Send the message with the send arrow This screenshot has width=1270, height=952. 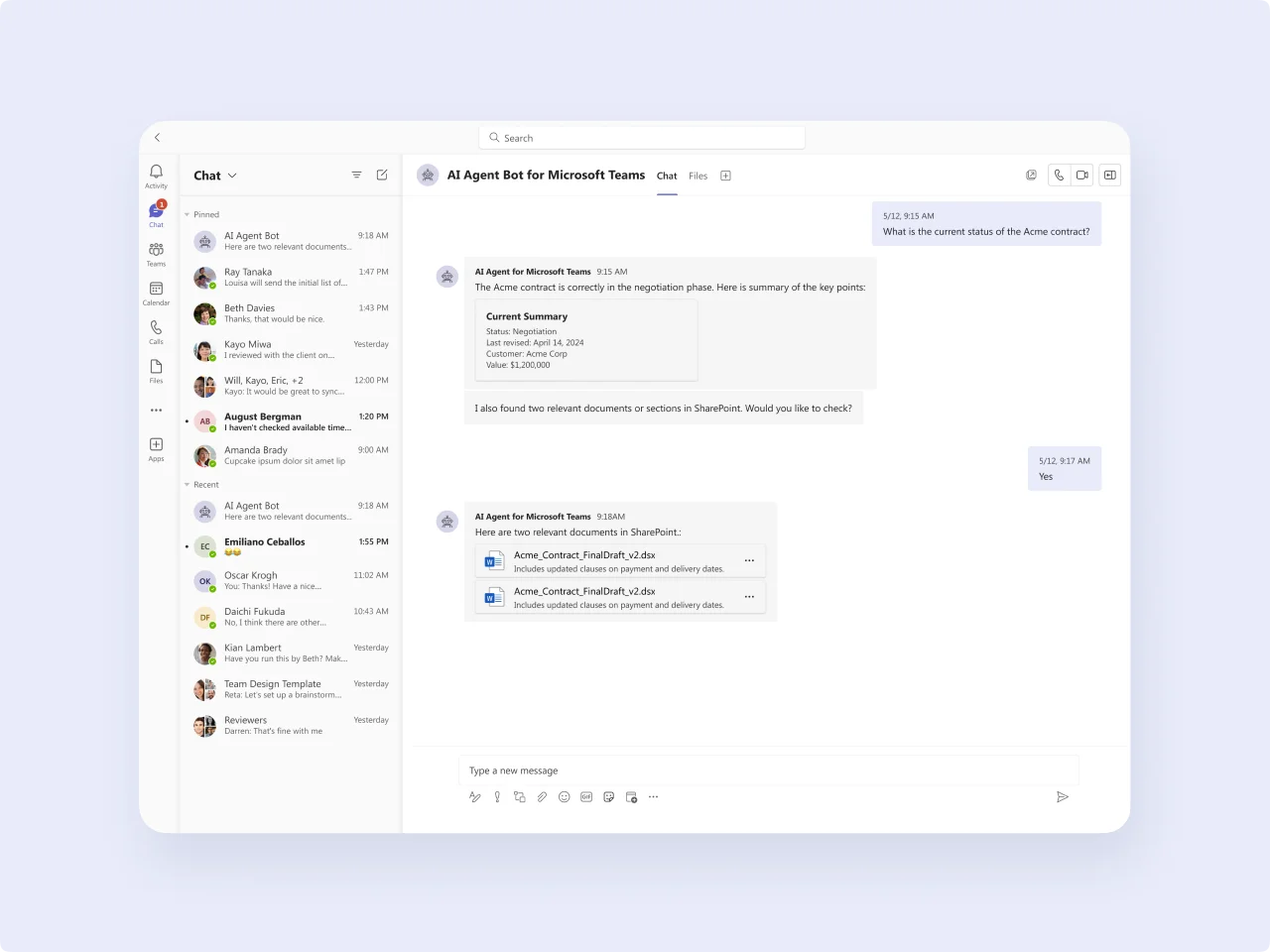(1062, 796)
